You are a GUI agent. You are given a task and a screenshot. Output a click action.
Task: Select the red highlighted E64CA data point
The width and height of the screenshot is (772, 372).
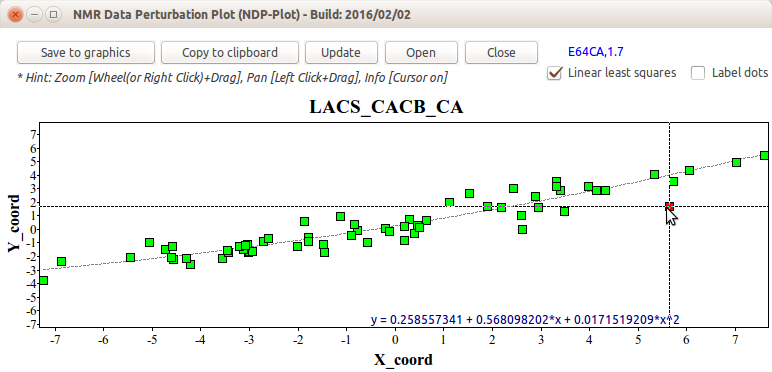click(x=669, y=206)
